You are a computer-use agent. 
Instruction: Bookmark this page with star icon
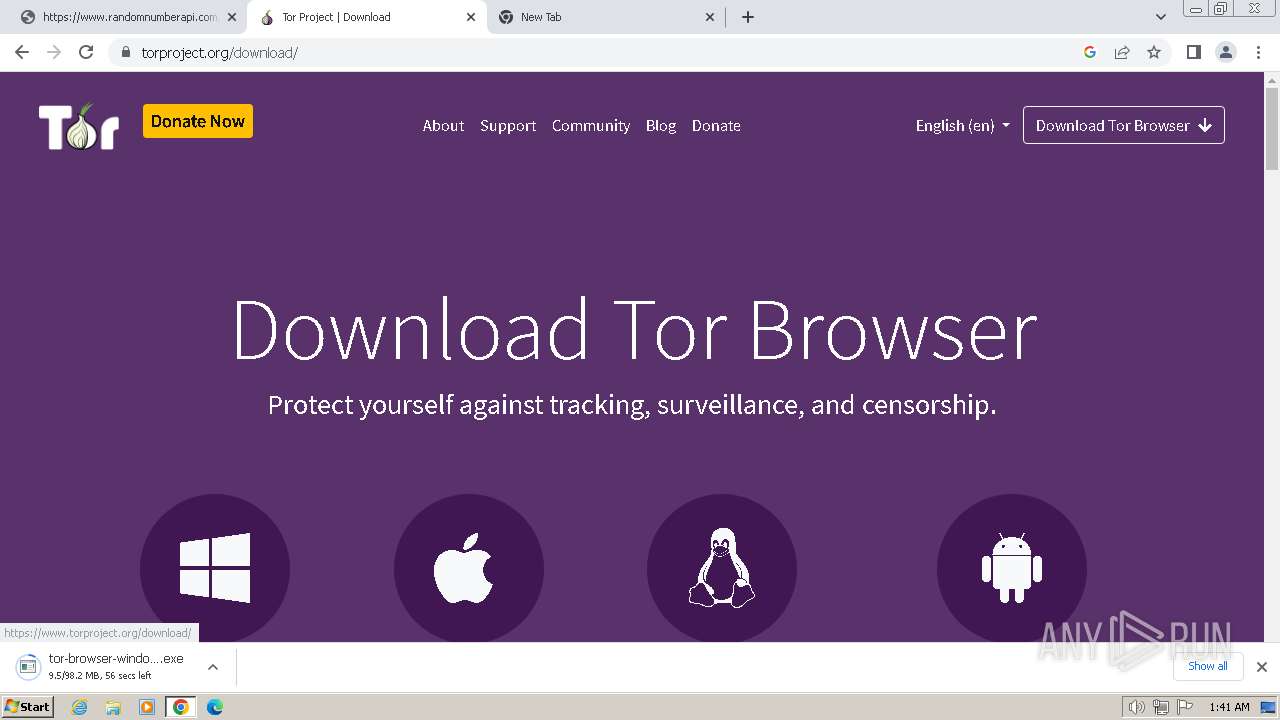1154,52
